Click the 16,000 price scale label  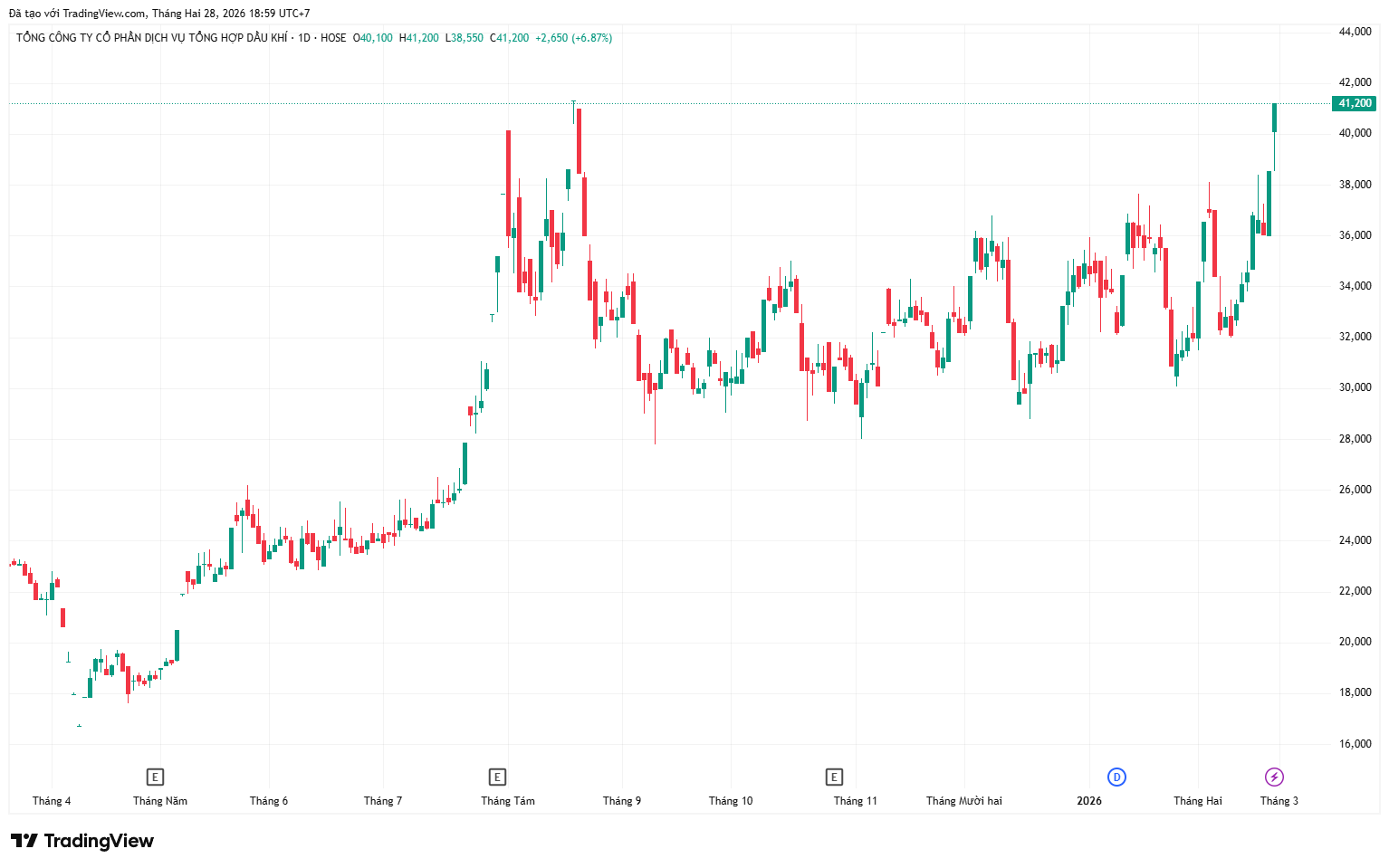coord(1355,744)
